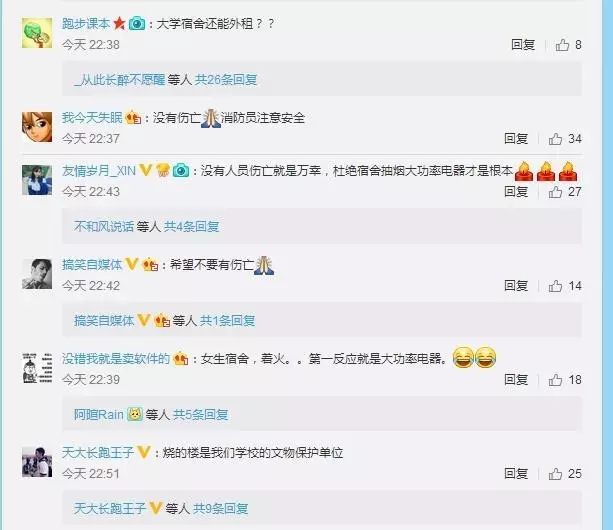Click 回复 on 我今天失眠's comment
Viewport: 613px width, 530px height.
[516, 139]
